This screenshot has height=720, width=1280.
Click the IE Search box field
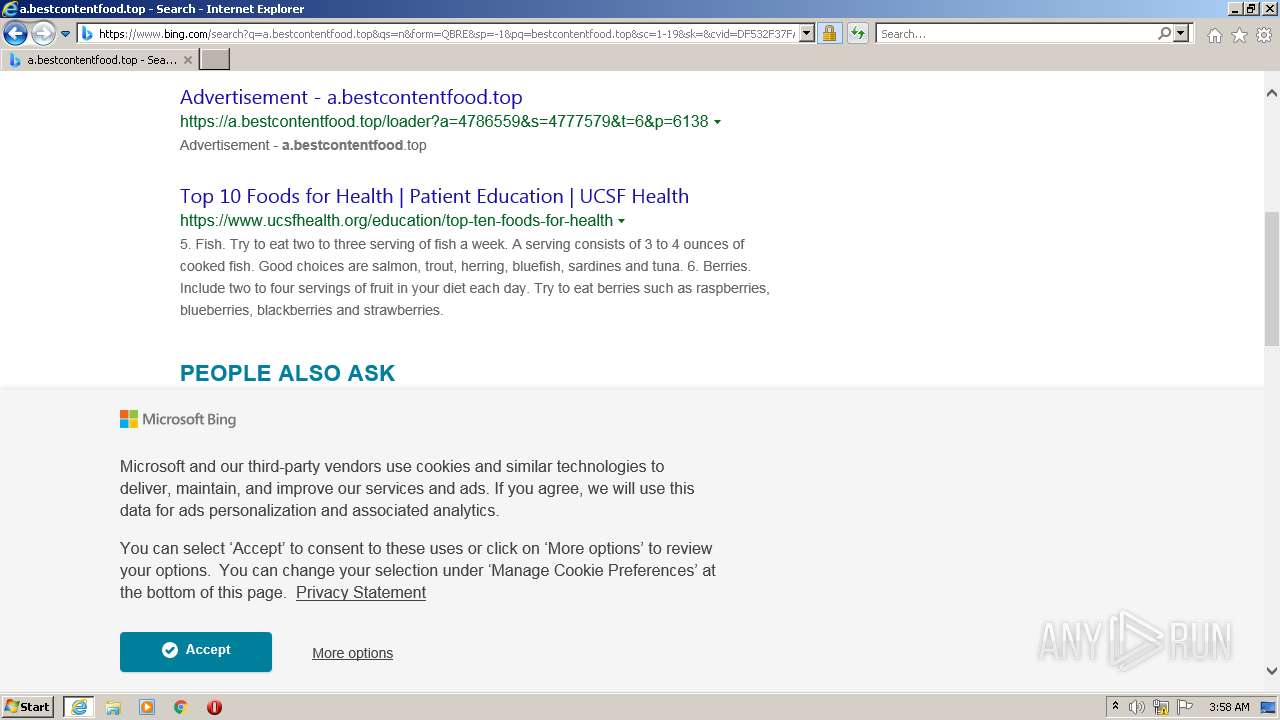coord(1016,34)
